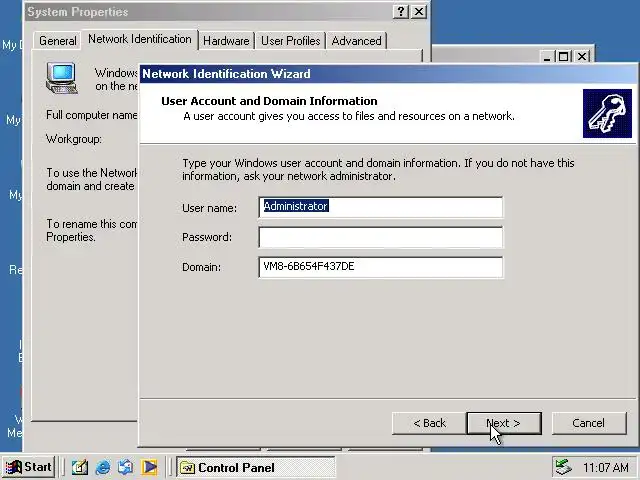
Task: Click the Domain label
Action: point(201,267)
